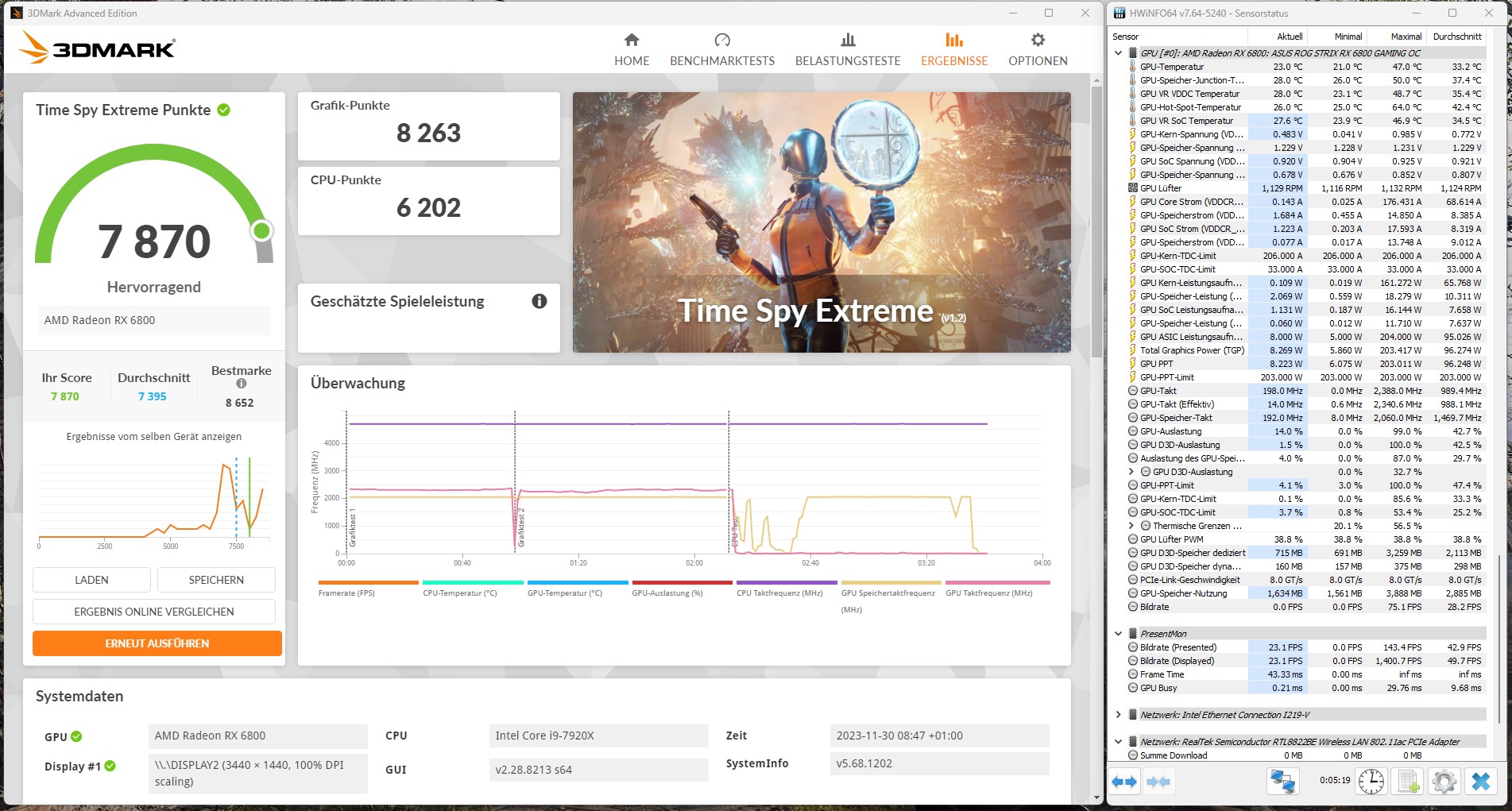Click the lightning icon of GPU PPT row
1512x811 pixels.
click(1133, 364)
